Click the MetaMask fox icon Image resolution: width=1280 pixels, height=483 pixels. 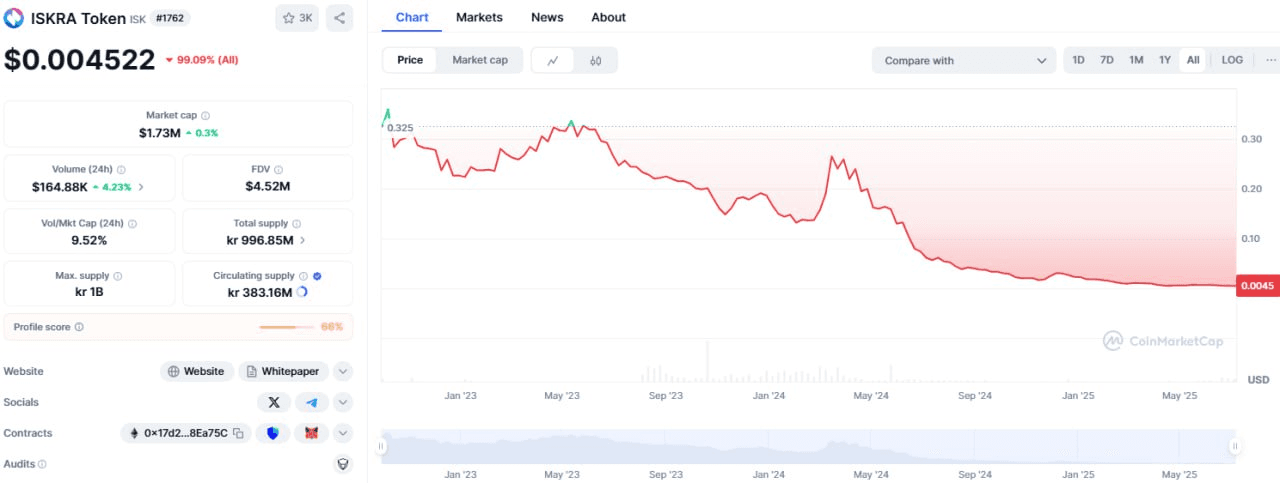(311, 433)
